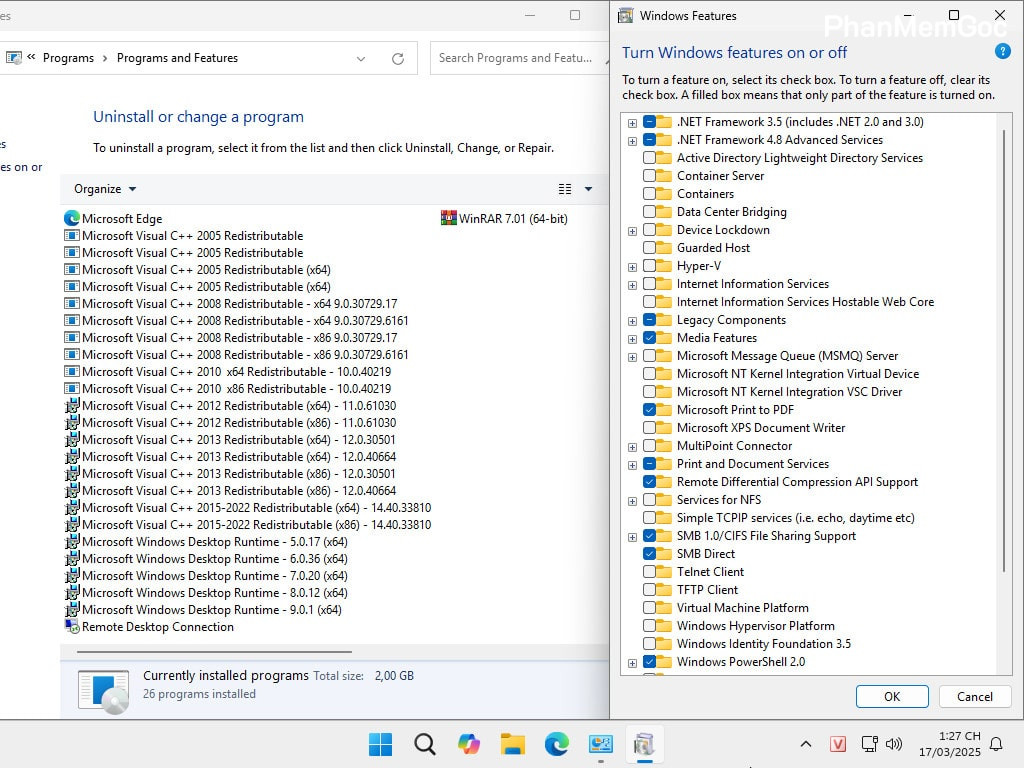
Task: Open the Organize dropdown menu
Action: click(x=103, y=188)
